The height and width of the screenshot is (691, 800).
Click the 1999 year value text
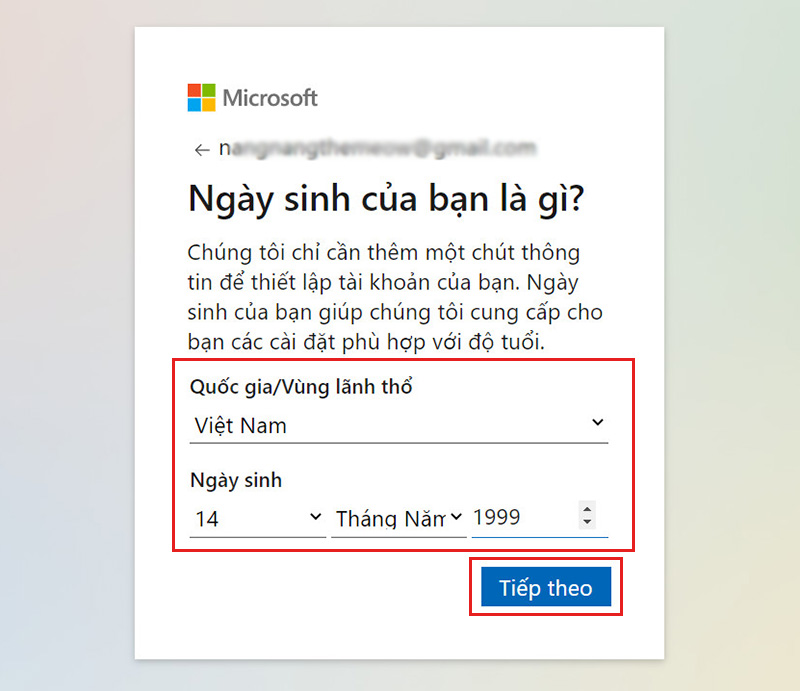496,517
